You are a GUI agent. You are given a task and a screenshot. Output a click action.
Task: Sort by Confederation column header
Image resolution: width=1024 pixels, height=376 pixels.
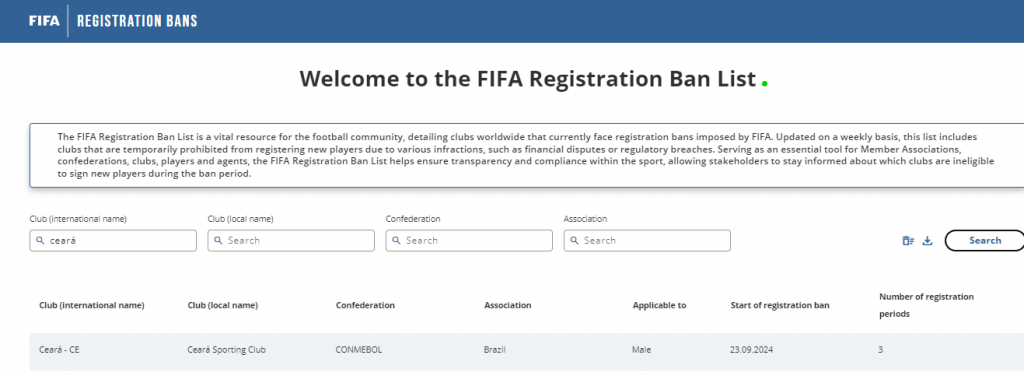[365, 306]
